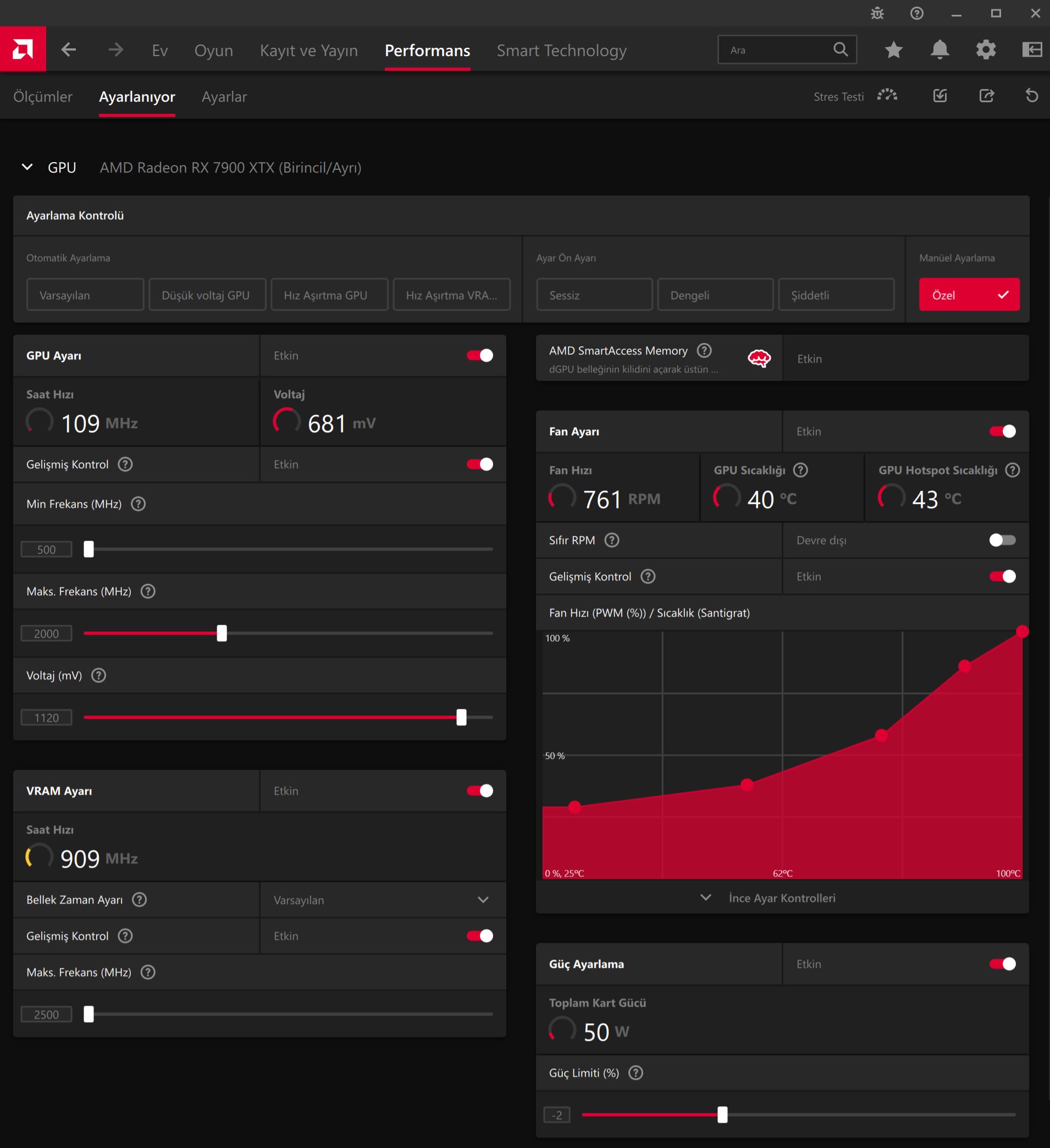Screen dimensions: 1050x1148
Task: Click the Min Frekans 500 value box
Action: tap(47, 550)
